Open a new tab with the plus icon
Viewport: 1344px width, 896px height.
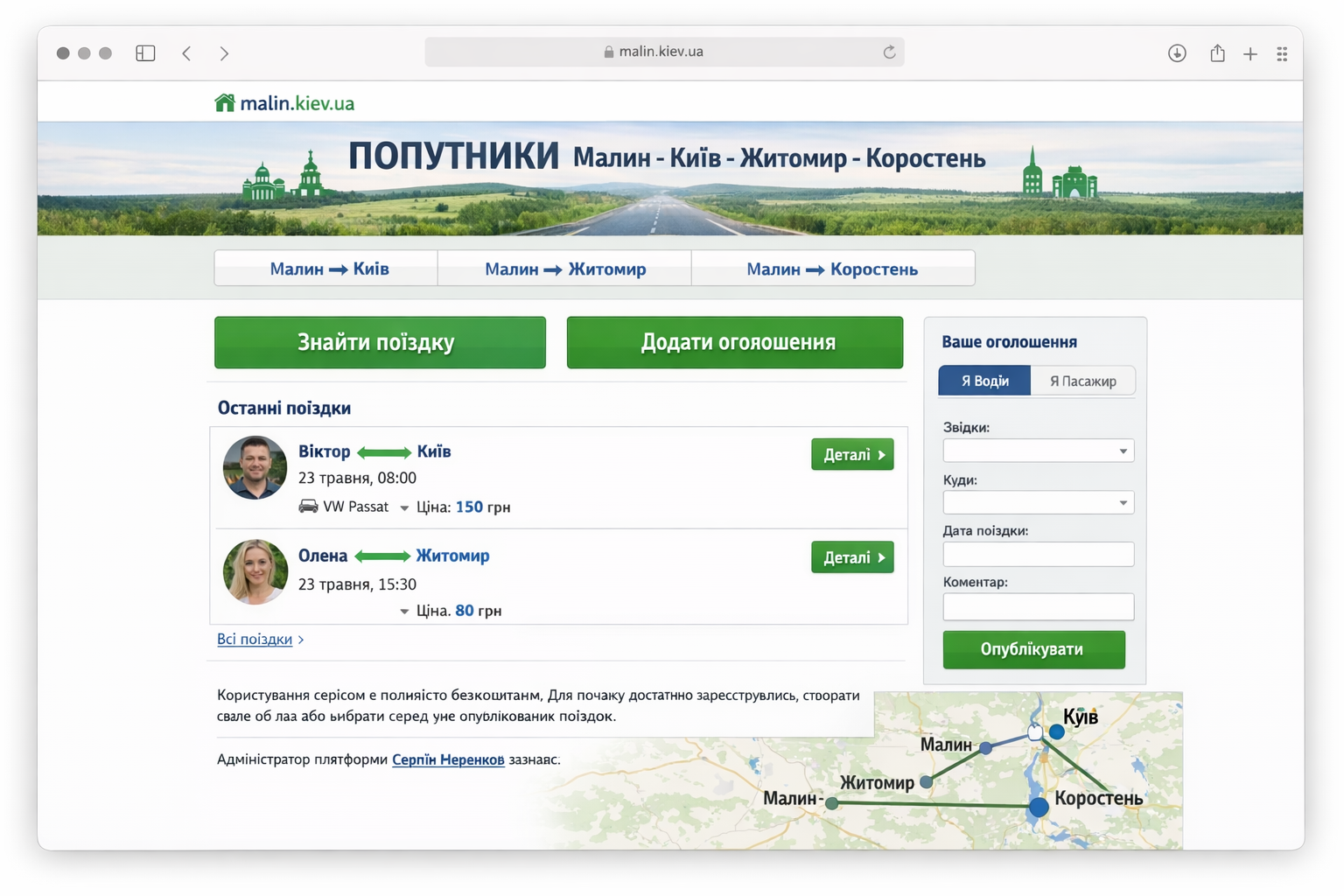tap(1250, 54)
